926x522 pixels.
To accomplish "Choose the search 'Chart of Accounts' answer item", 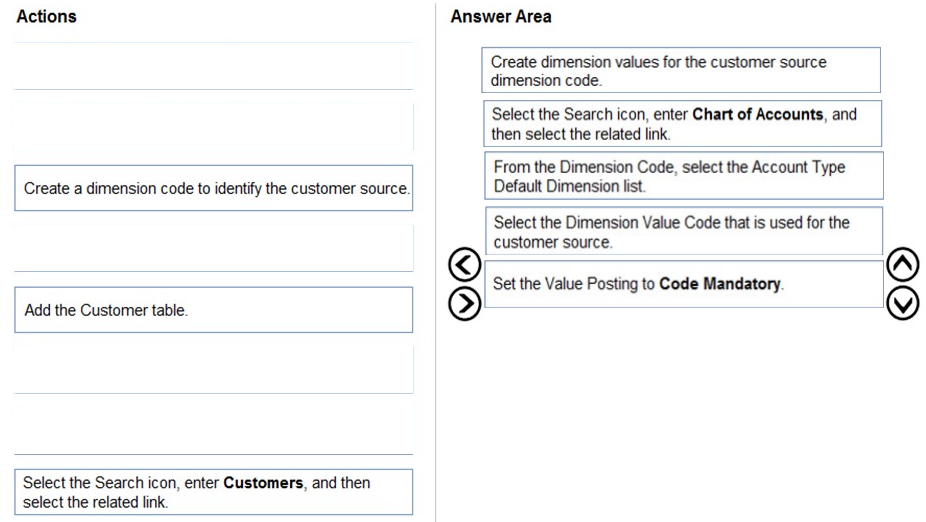I will click(x=682, y=122).
